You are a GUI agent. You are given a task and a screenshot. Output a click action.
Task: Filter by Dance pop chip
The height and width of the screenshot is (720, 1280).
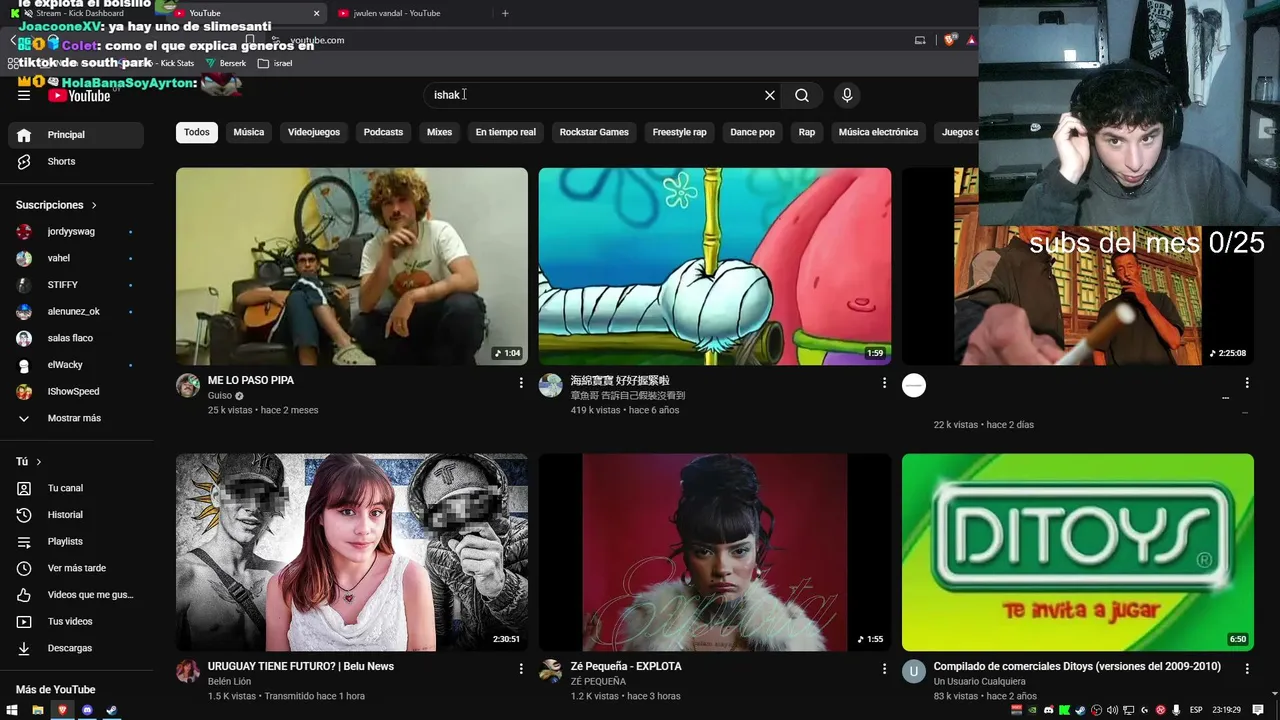click(753, 132)
